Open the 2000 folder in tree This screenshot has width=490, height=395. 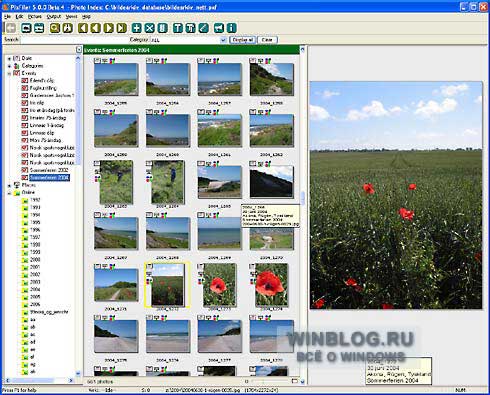(35, 260)
